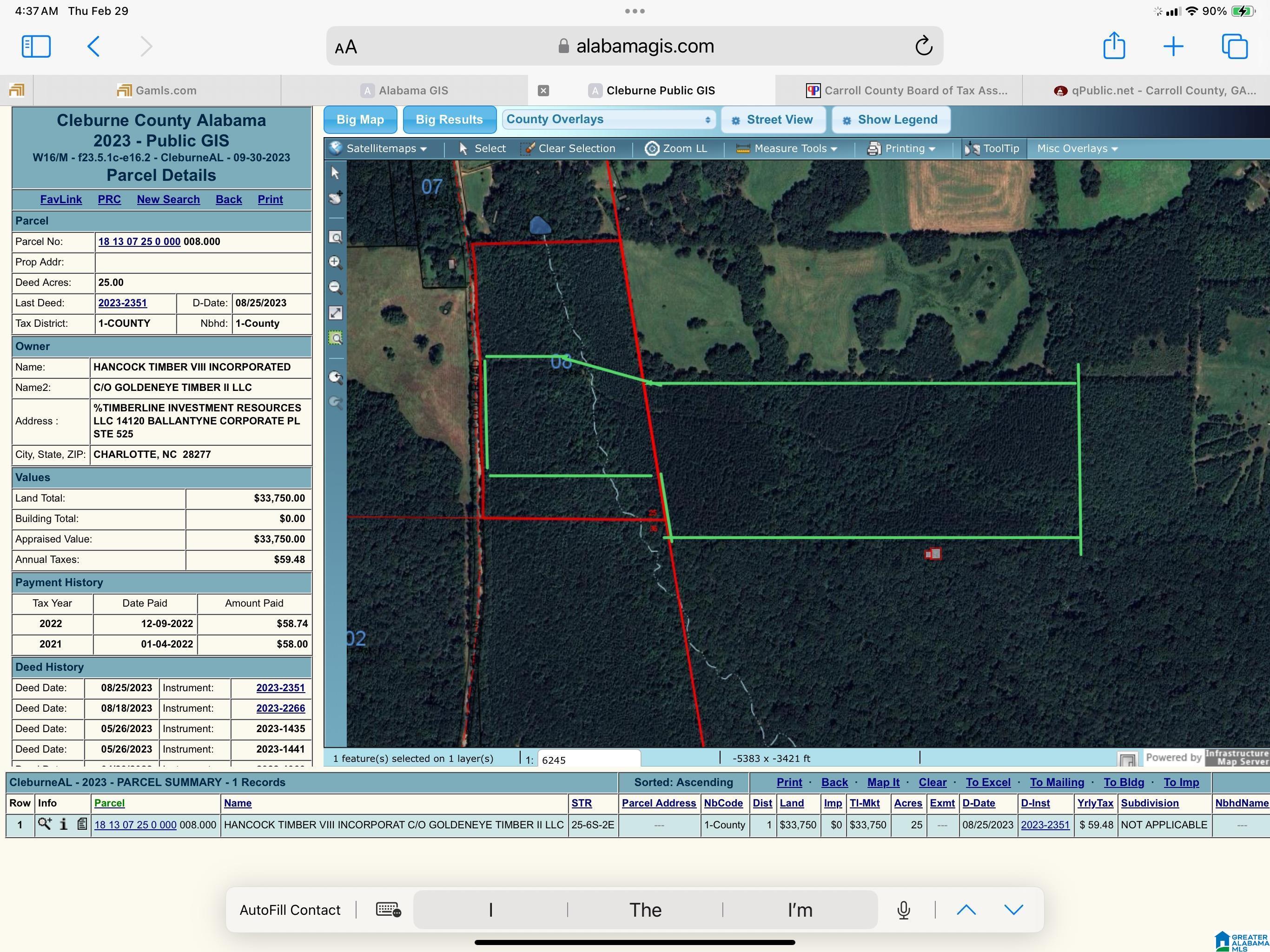Image resolution: width=1270 pixels, height=952 pixels.
Task: Open the Printing dropdown
Action: [x=901, y=149]
